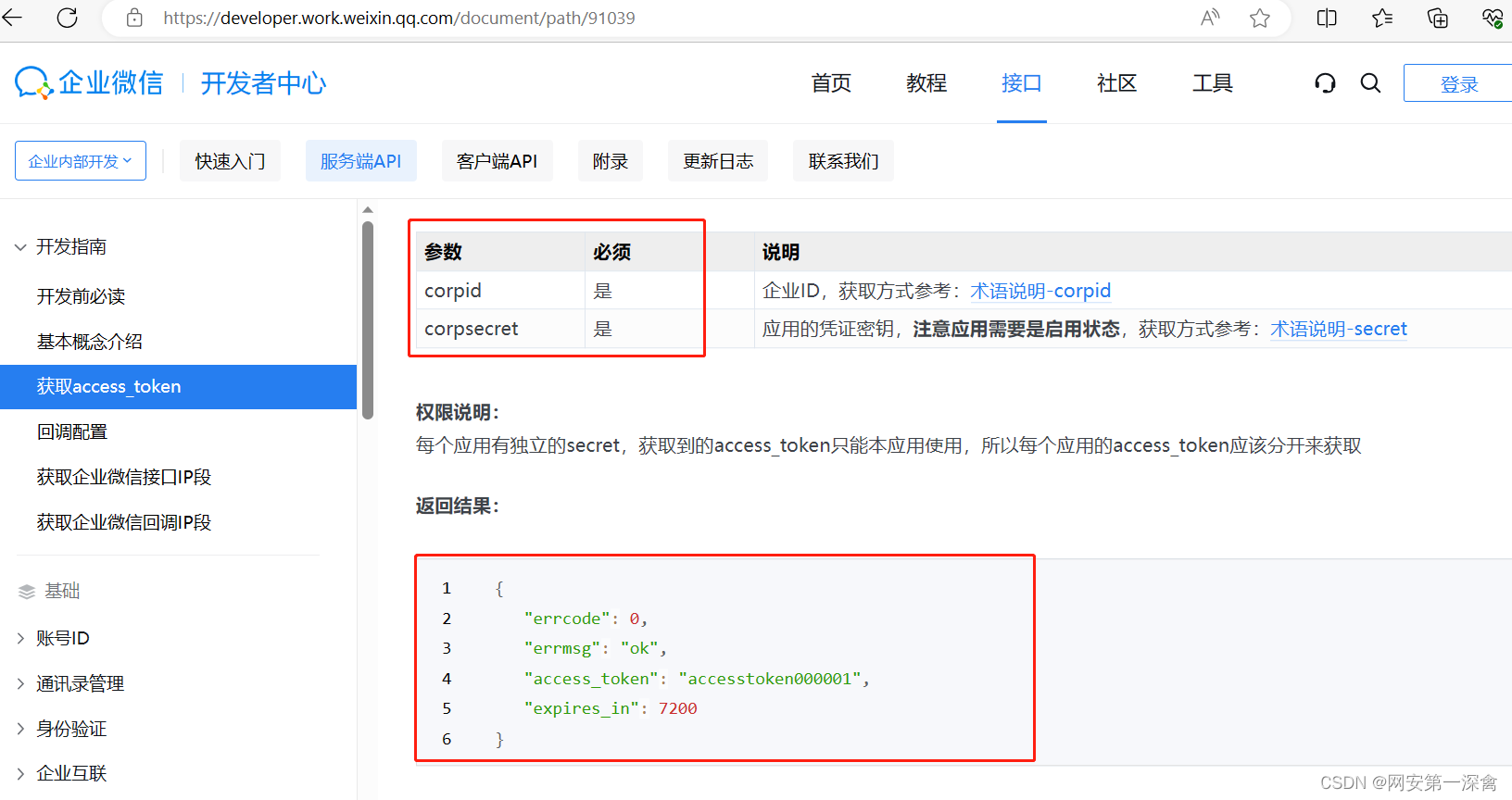Open the customer support headset icon
The width and height of the screenshot is (1512, 800).
pyautogui.click(x=1325, y=83)
